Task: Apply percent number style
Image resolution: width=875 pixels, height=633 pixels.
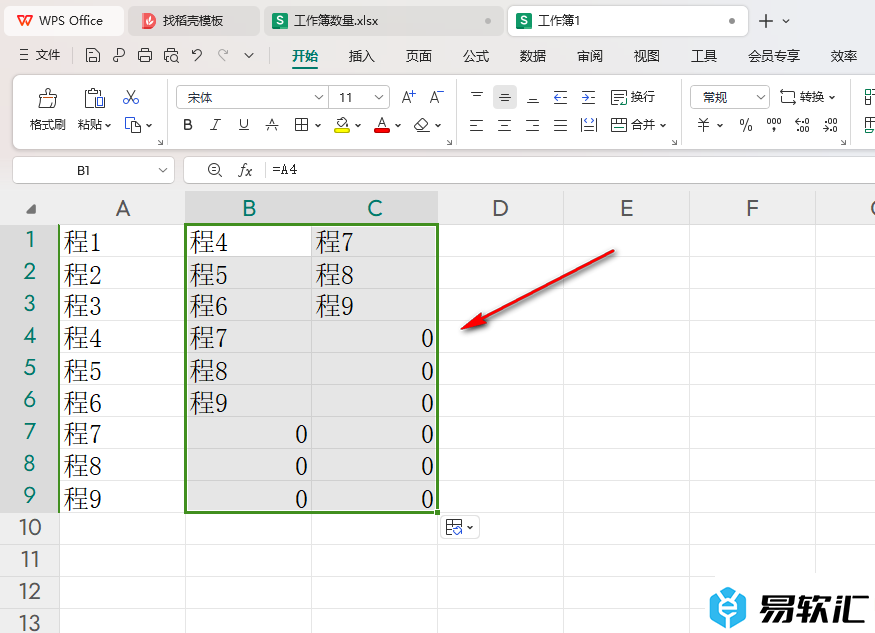Action: pos(746,125)
